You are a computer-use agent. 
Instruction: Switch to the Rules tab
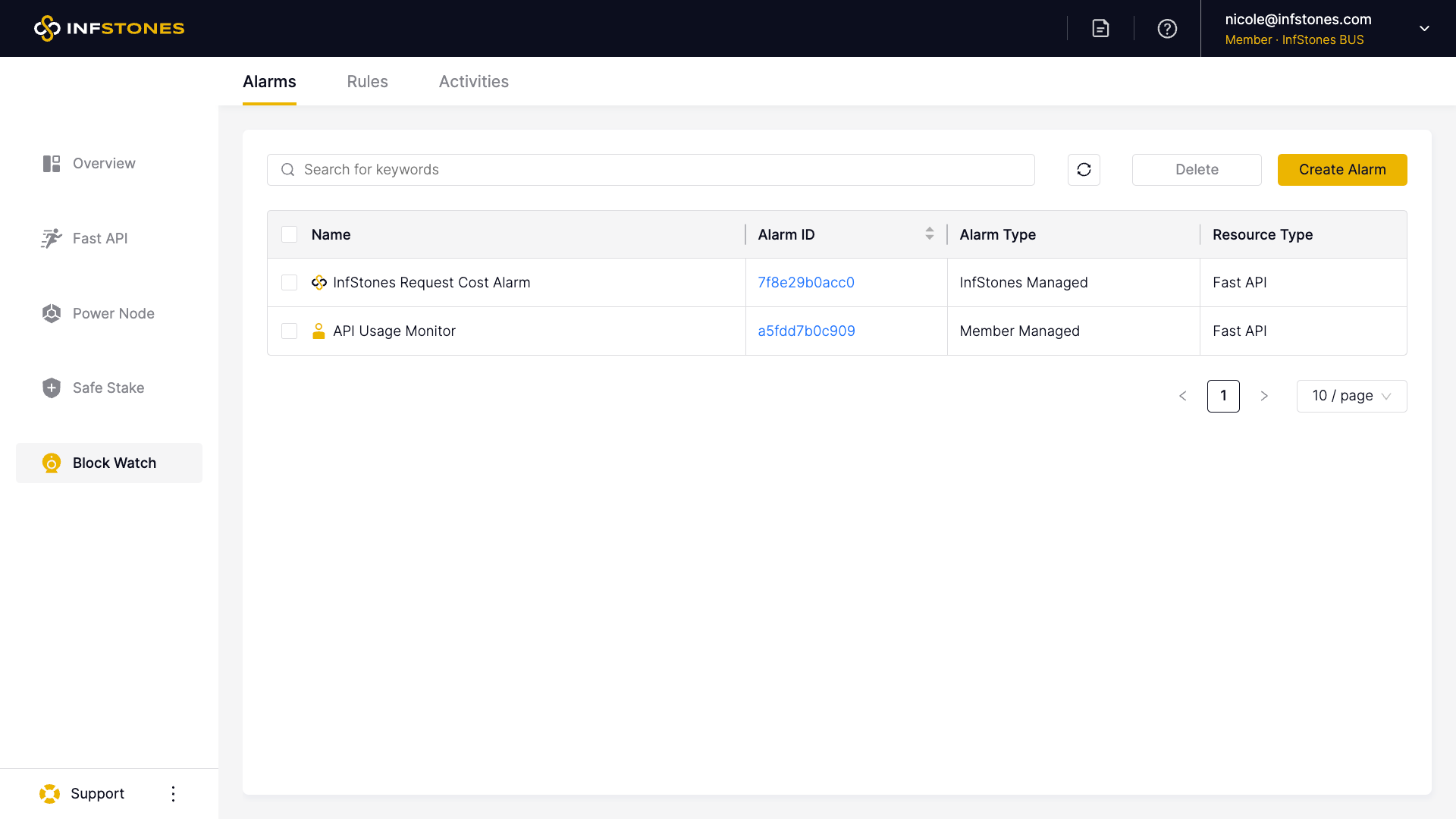click(x=367, y=82)
